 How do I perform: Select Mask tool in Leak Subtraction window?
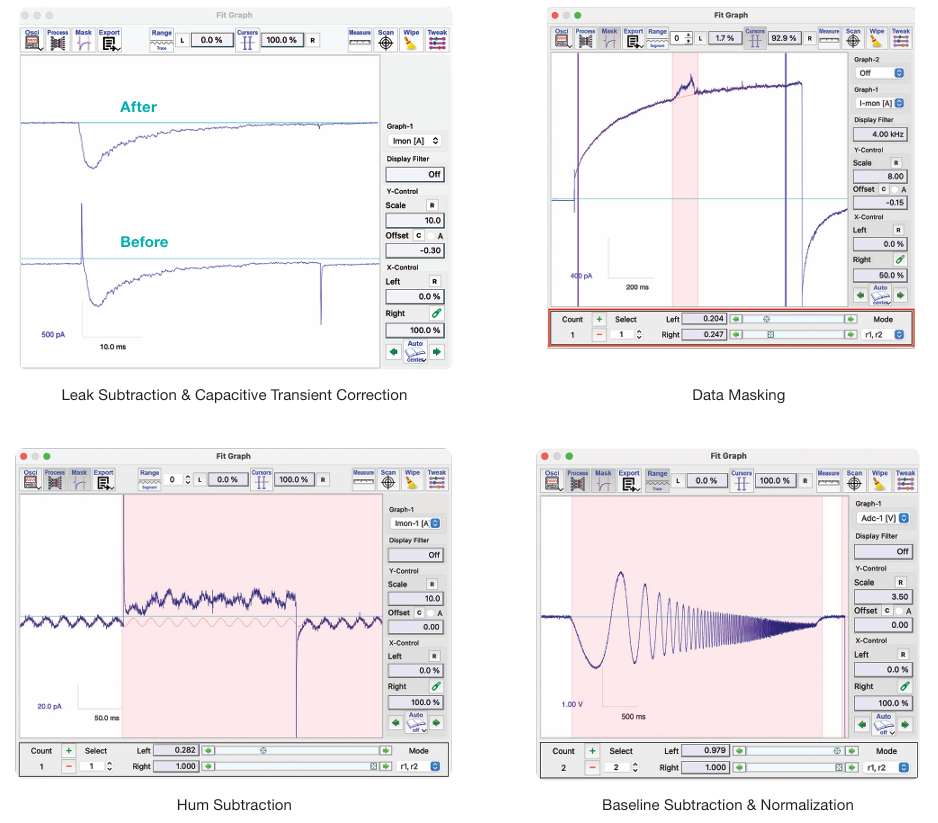(84, 39)
